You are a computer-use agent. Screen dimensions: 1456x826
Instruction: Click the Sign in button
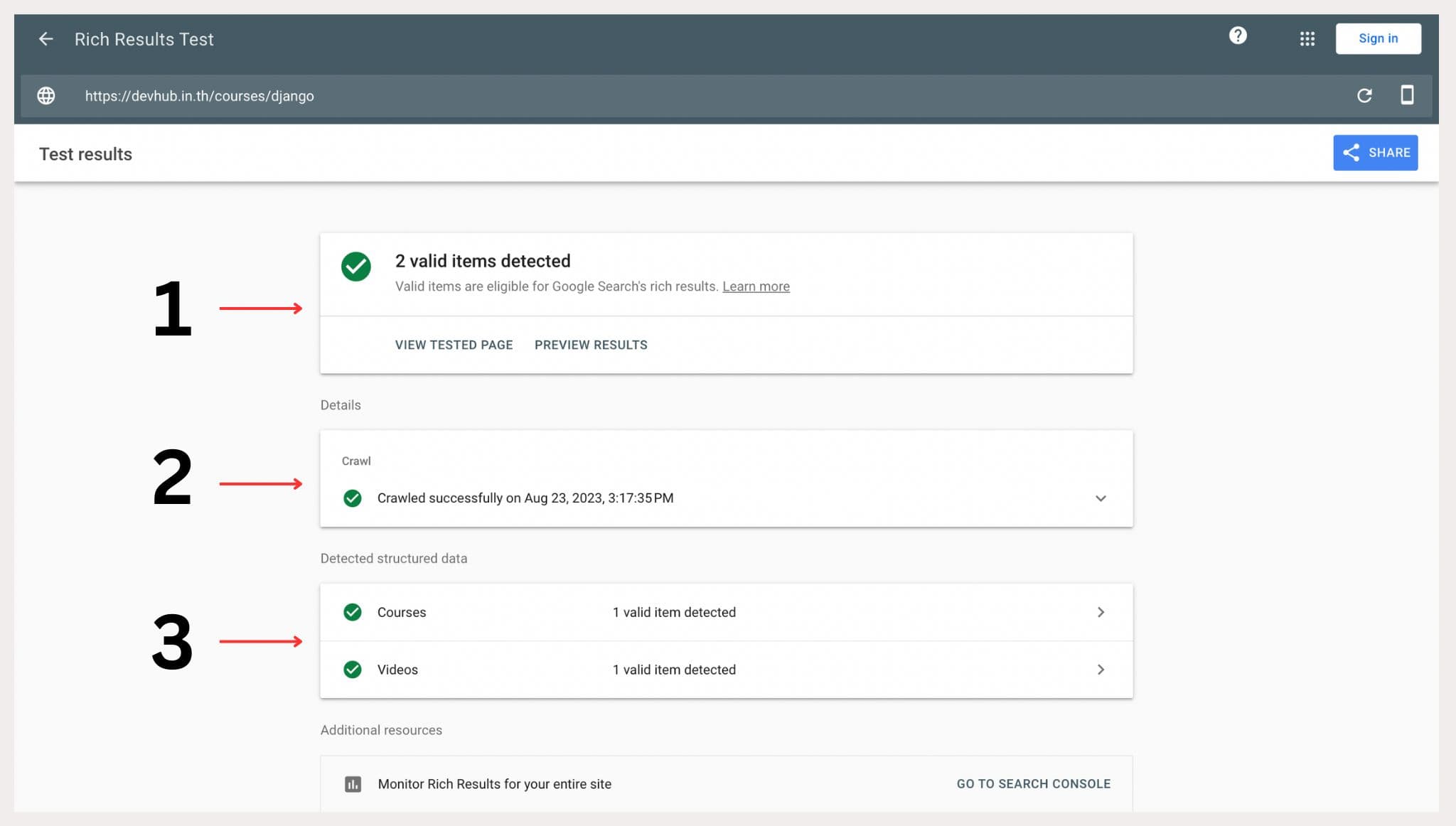(x=1378, y=38)
